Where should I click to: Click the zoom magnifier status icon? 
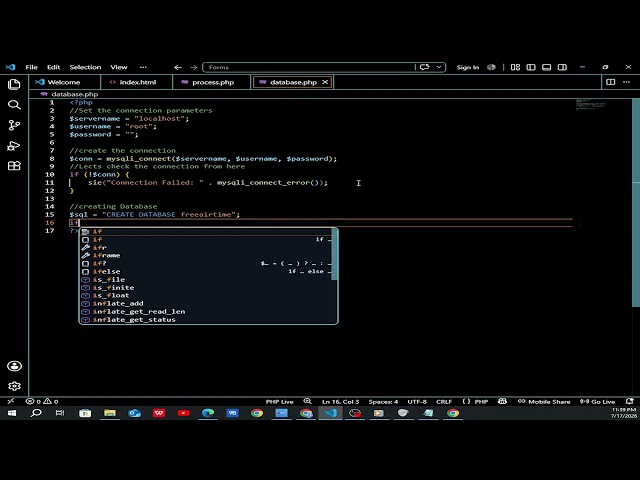tap(307, 401)
